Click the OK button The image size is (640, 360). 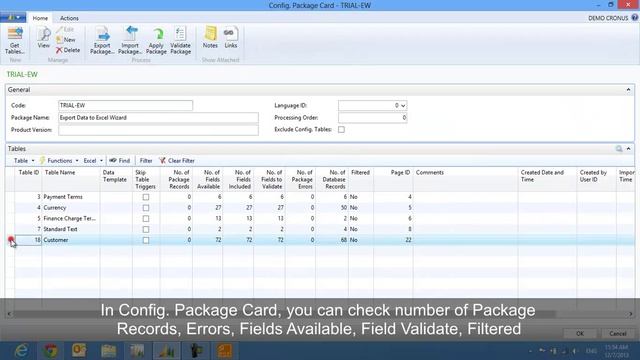[x=580, y=333]
